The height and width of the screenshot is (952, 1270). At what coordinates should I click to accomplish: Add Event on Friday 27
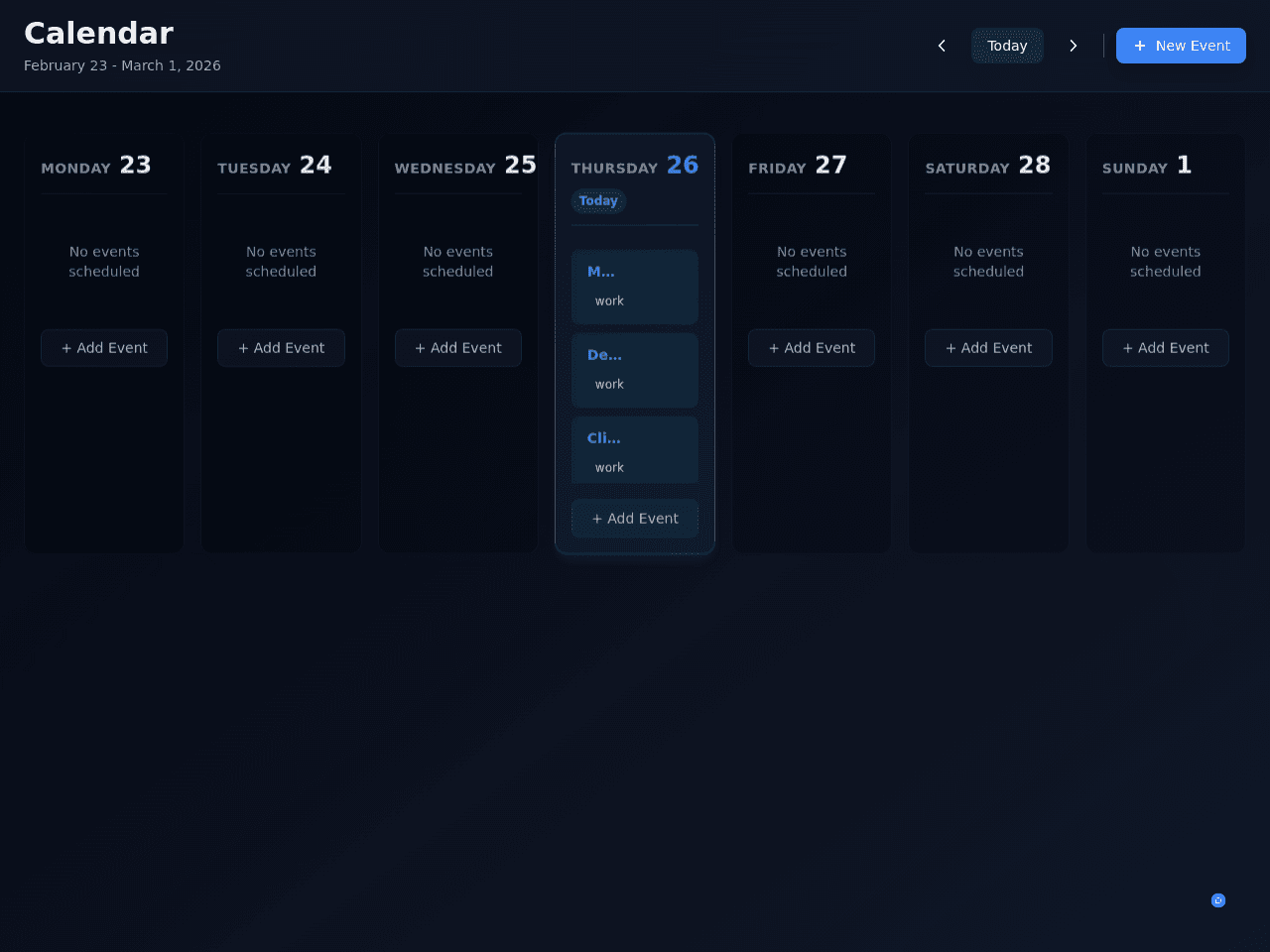click(x=812, y=348)
